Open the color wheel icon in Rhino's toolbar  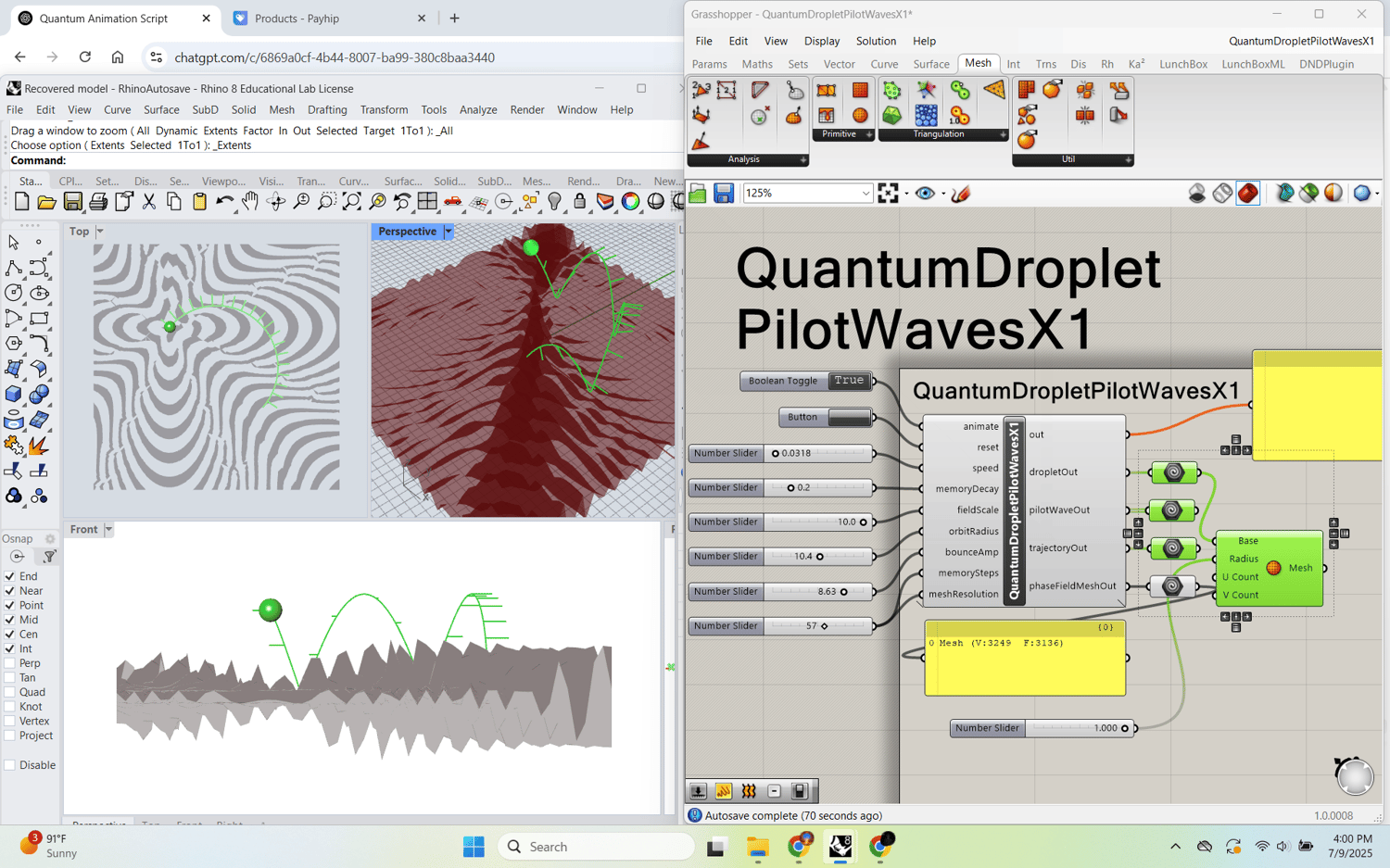click(630, 202)
